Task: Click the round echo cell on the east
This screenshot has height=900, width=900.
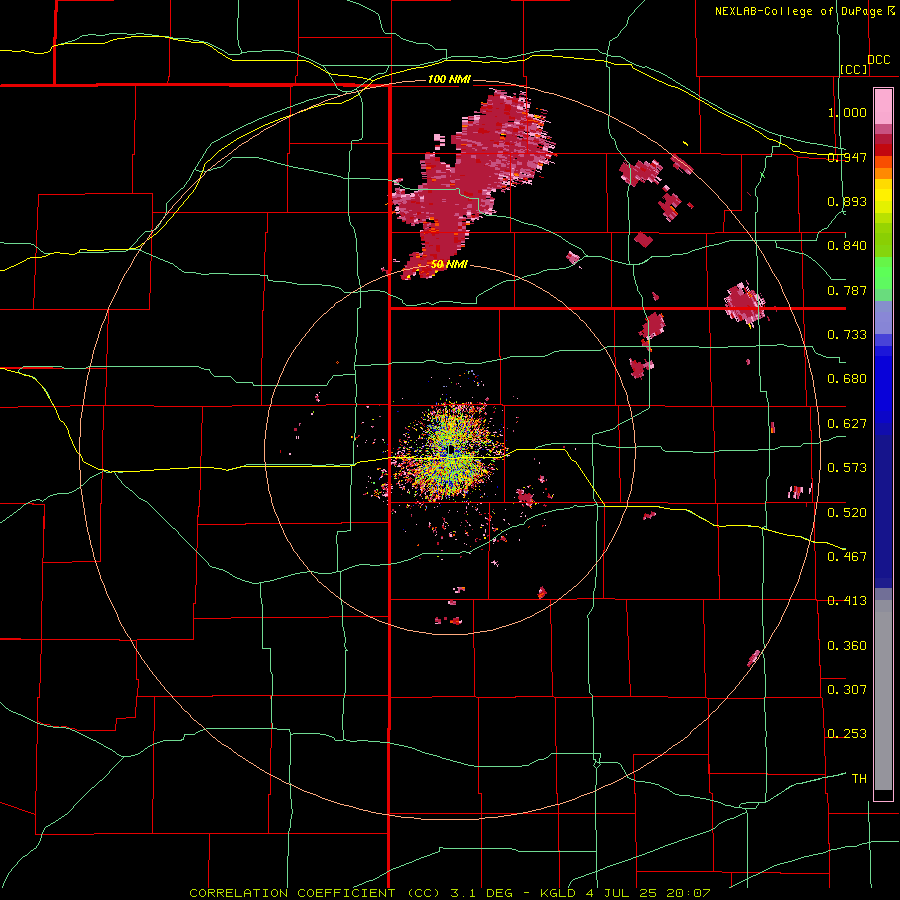Action: click(744, 303)
